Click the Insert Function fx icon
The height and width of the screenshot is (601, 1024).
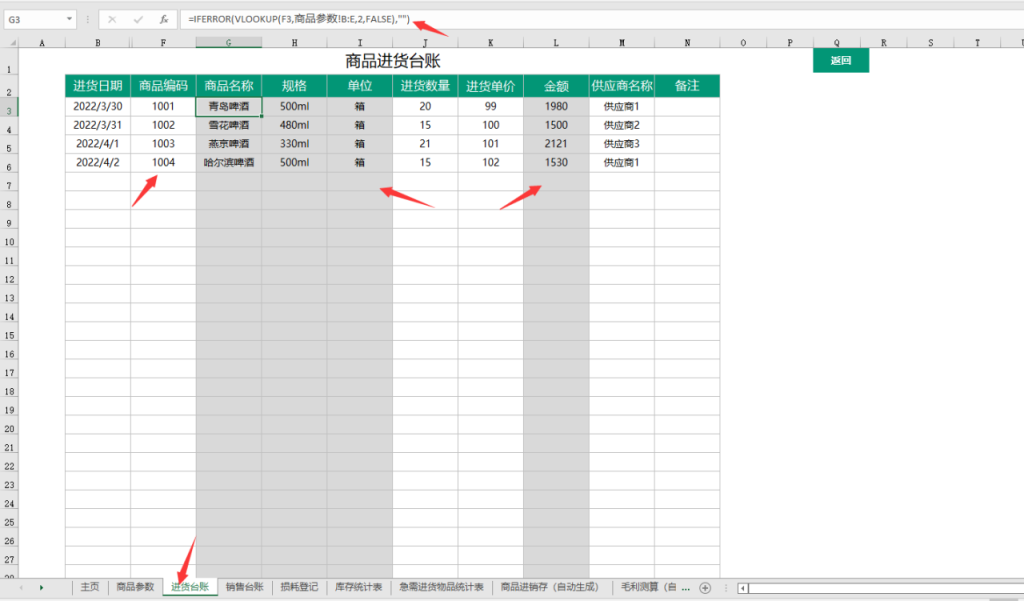162,19
